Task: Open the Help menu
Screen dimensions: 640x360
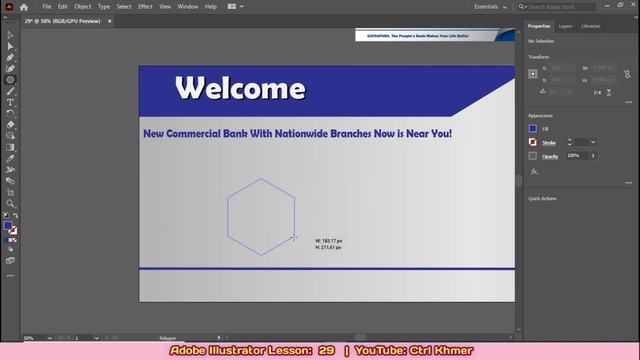Action: click(x=211, y=7)
